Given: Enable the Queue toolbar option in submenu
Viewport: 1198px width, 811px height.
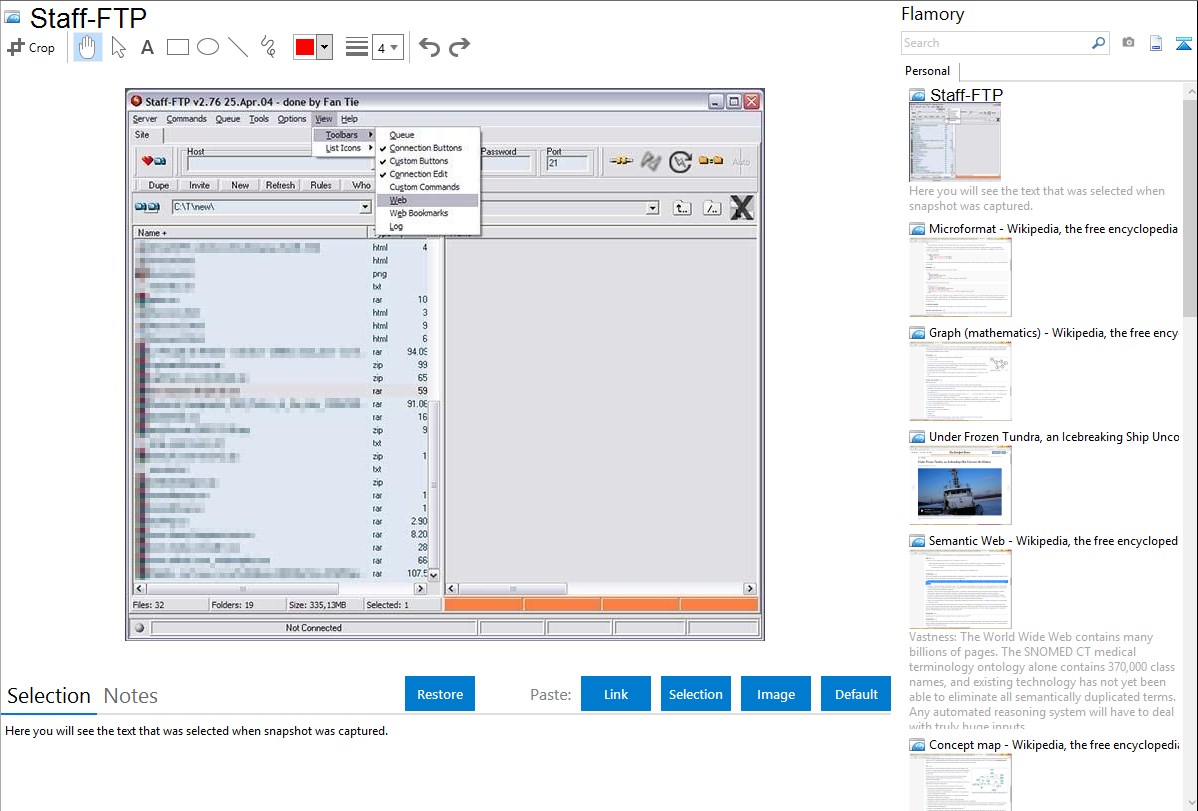Looking at the screenshot, I should coord(402,135).
